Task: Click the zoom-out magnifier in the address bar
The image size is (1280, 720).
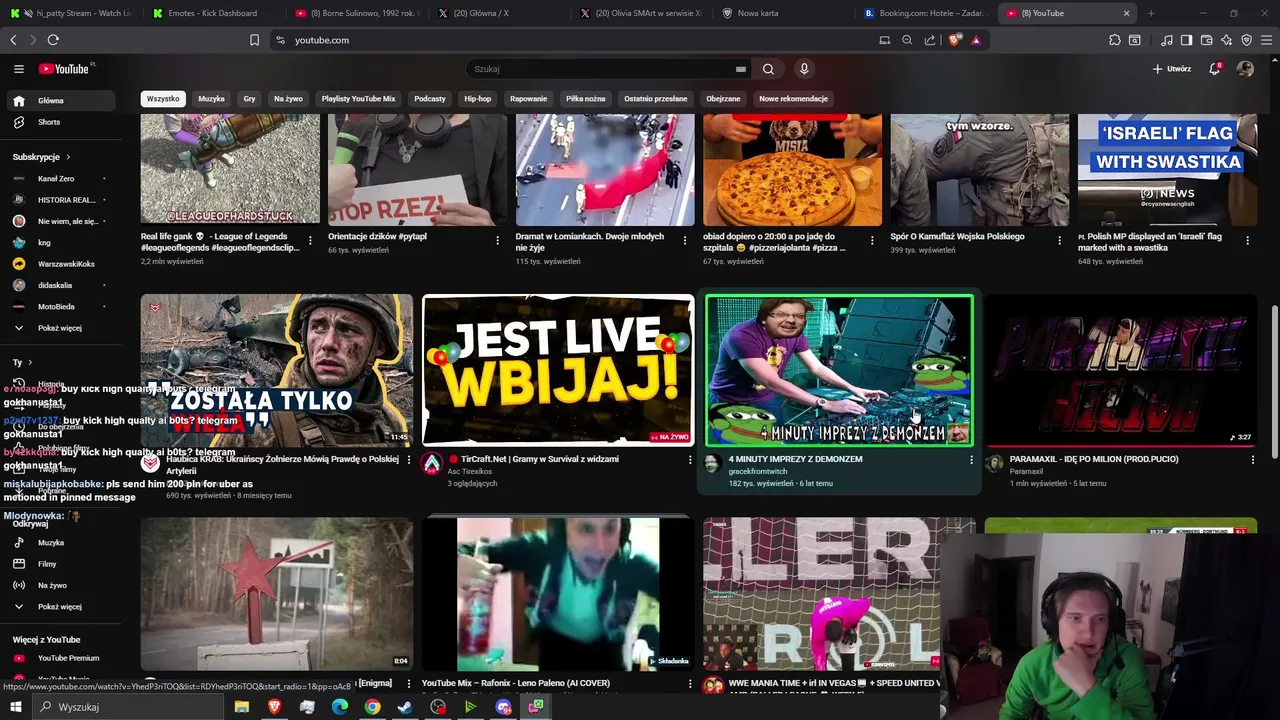Action: pyautogui.click(x=907, y=40)
